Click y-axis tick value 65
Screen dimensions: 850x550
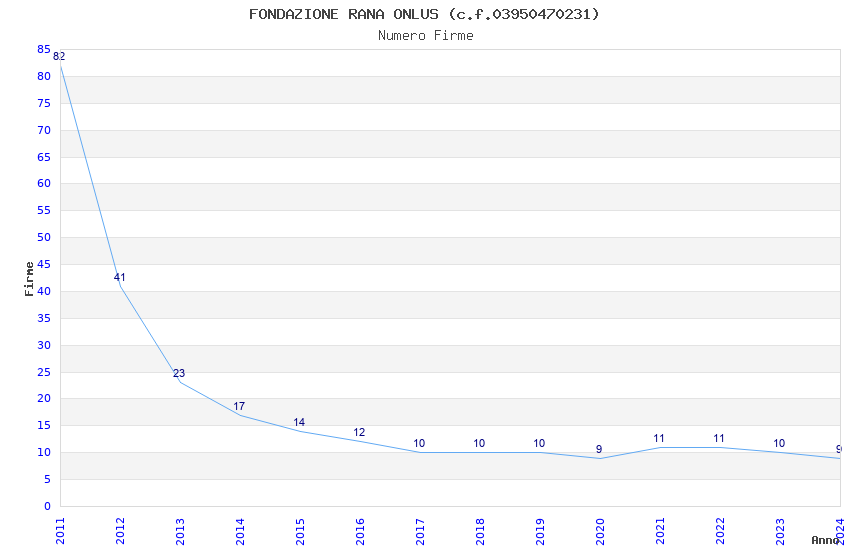pyautogui.click(x=44, y=157)
